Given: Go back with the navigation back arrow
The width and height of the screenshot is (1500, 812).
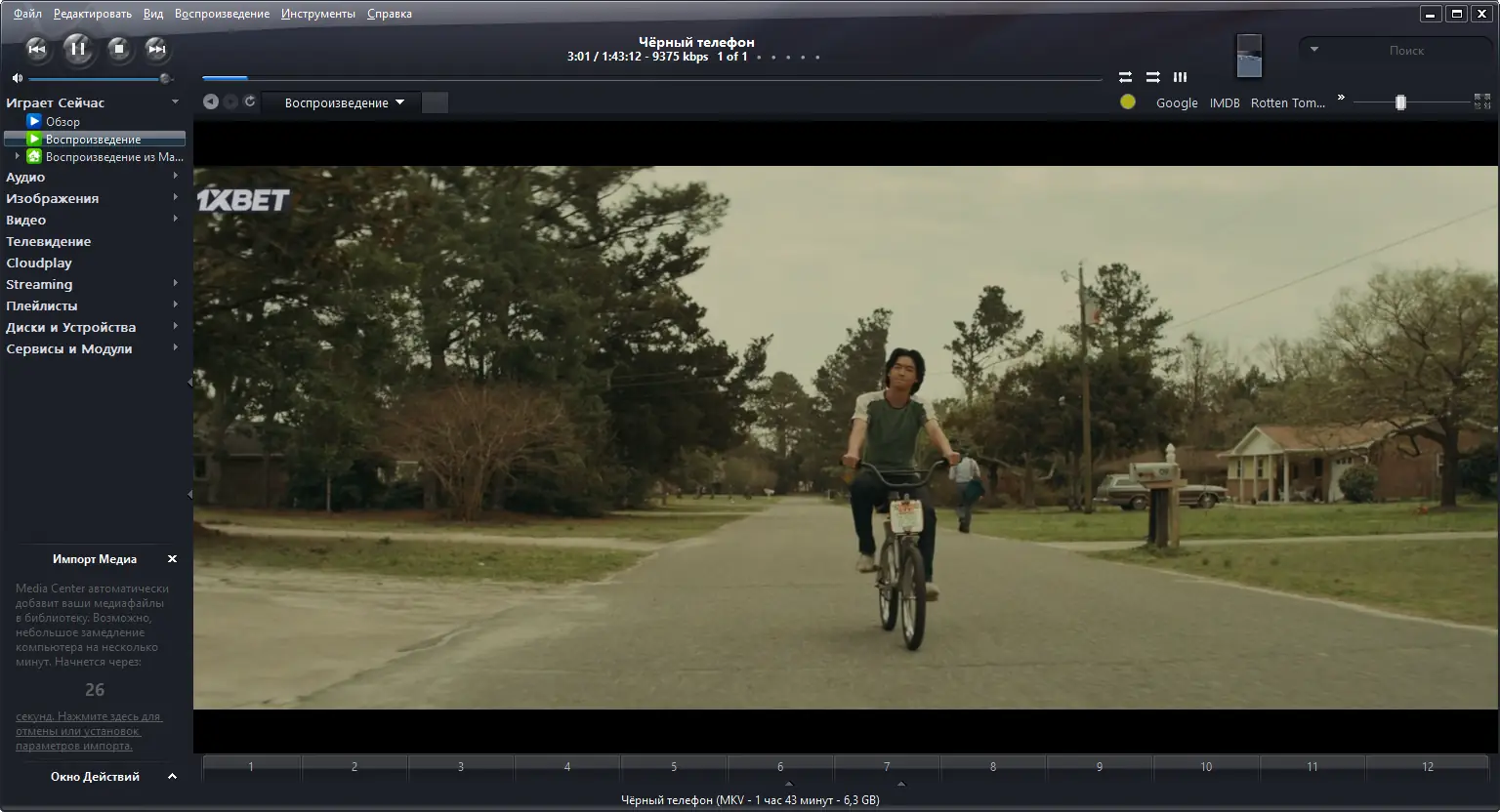Looking at the screenshot, I should (x=211, y=101).
